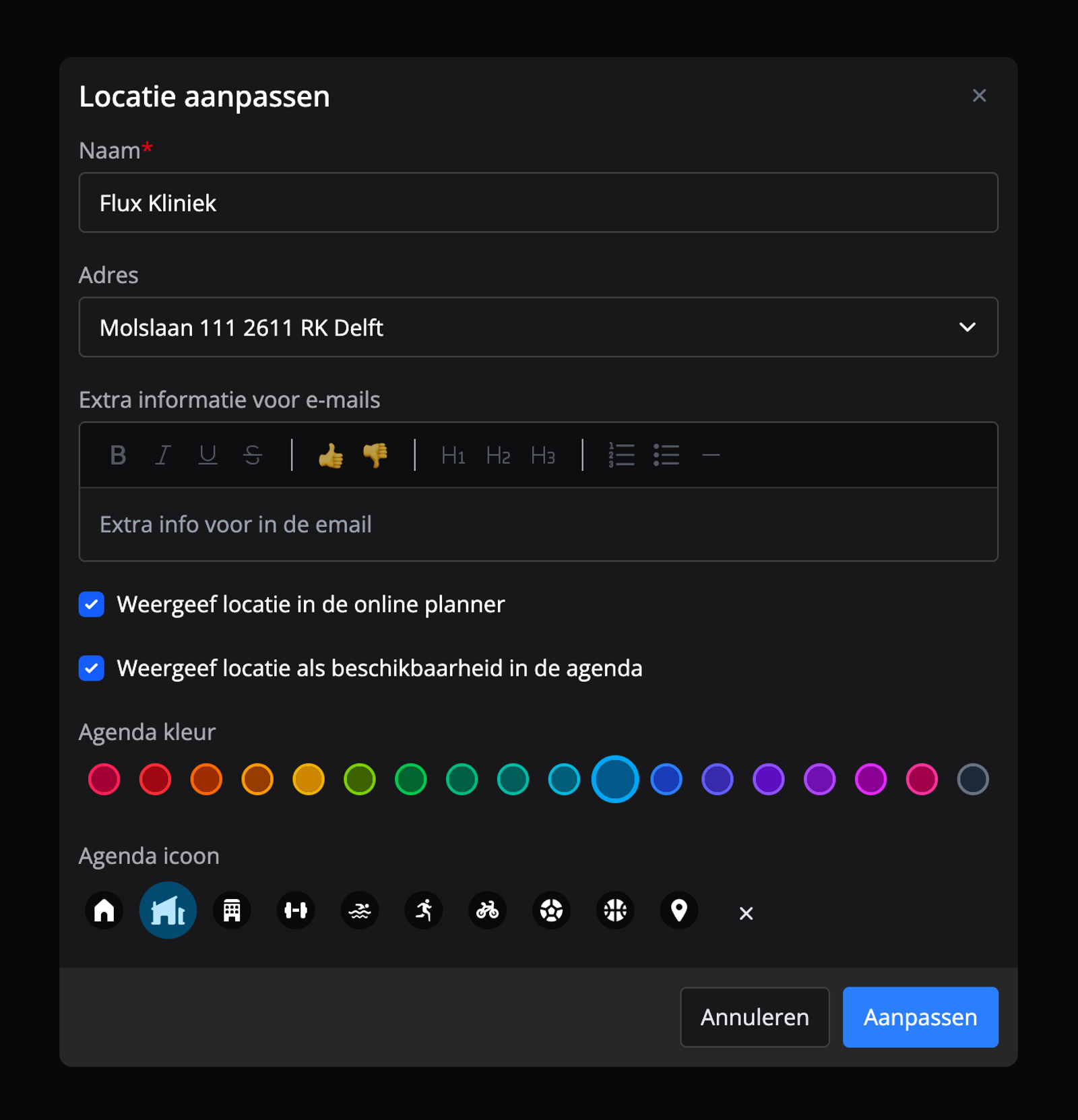Insert numbered list

pos(621,456)
